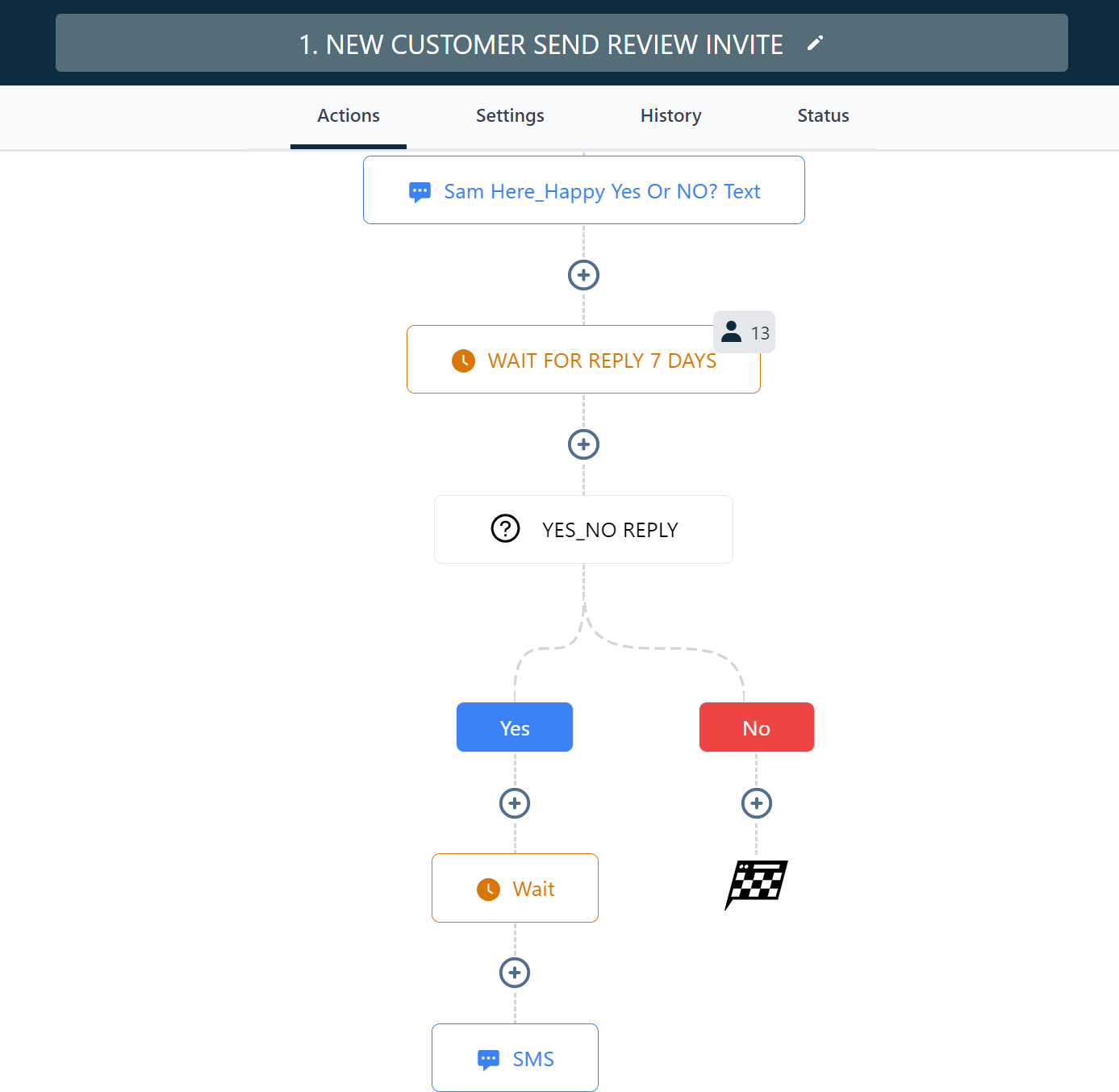This screenshot has width=1119, height=1092.
Task: Click the question mark icon in YES_NO REPLY
Action: click(x=505, y=529)
